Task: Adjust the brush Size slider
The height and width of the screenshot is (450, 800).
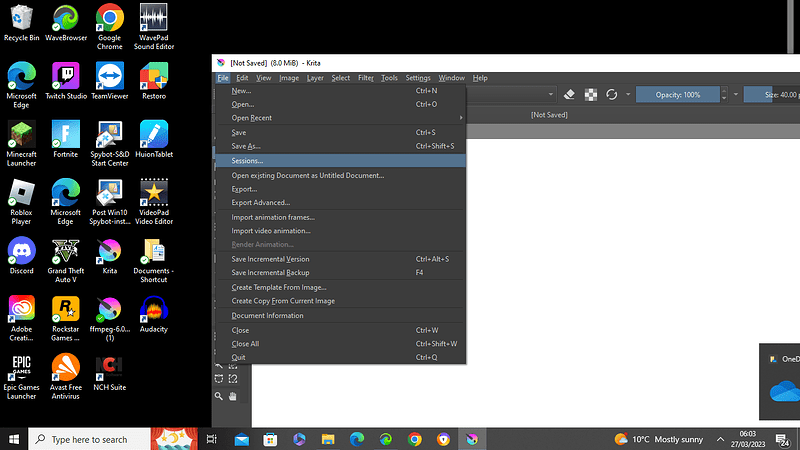Action: coord(771,94)
